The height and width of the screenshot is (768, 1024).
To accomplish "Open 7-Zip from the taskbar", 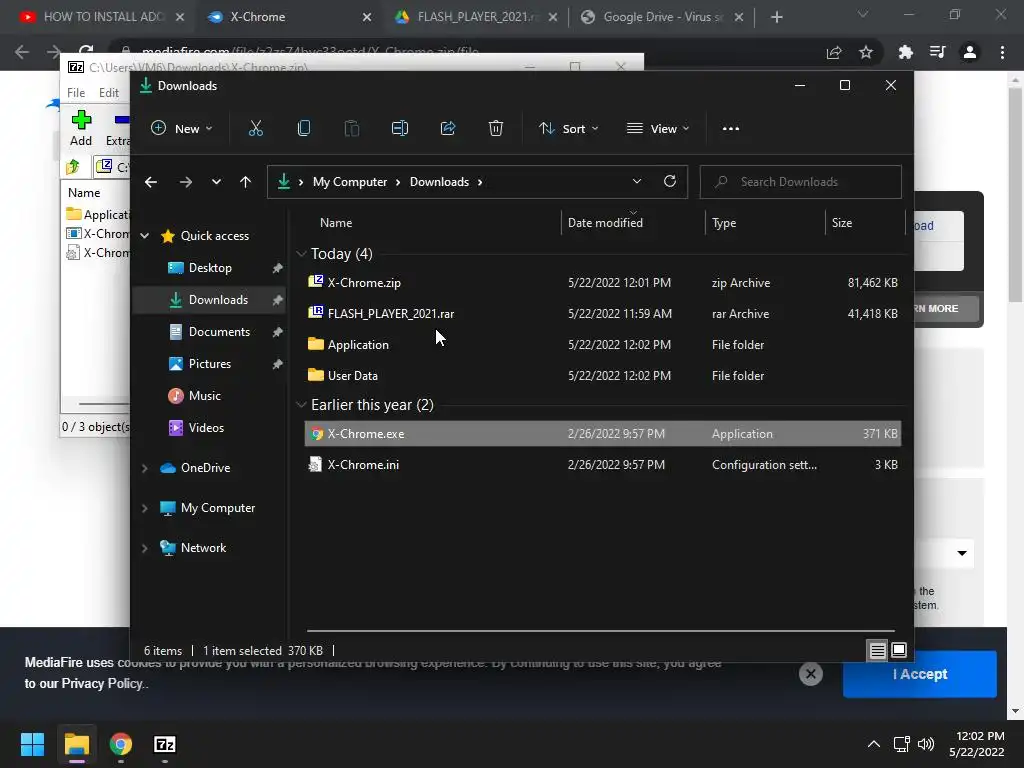I will 165,744.
